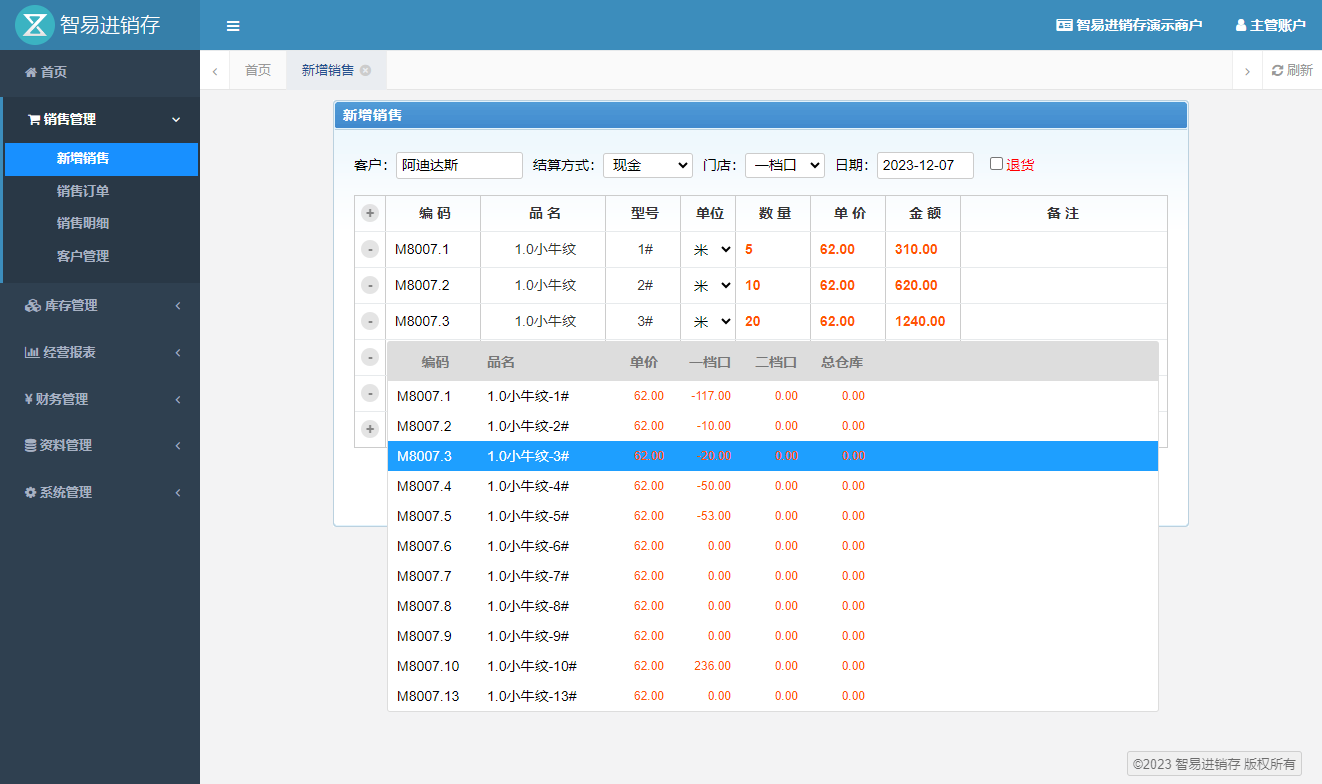Remove row M8007.1 with minus icon
The height and width of the screenshot is (784, 1322).
tap(370, 249)
